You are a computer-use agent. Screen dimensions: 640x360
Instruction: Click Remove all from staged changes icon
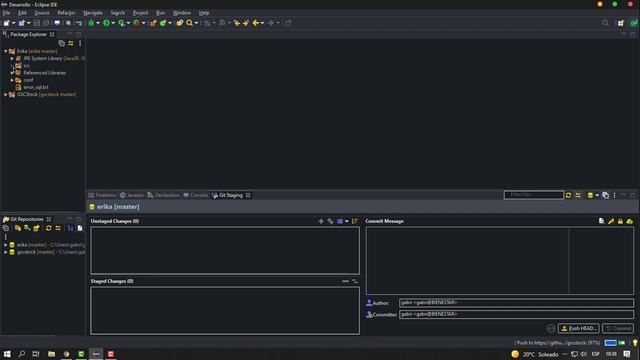pos(355,281)
